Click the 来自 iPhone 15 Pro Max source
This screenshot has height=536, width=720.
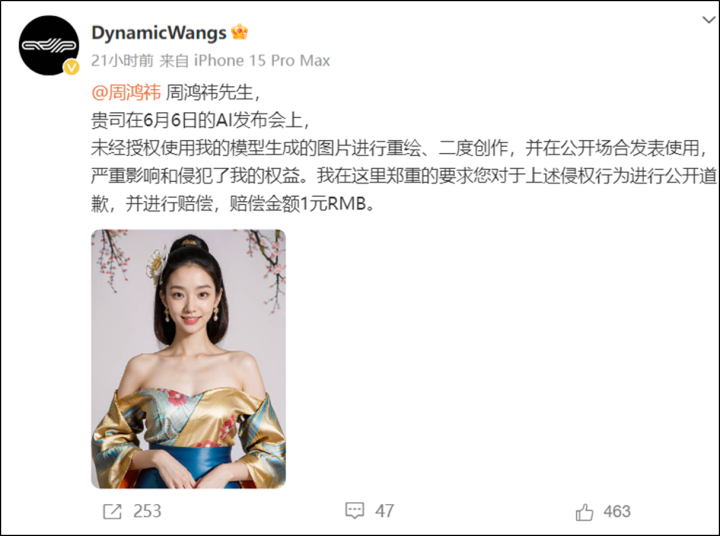[x=245, y=61]
